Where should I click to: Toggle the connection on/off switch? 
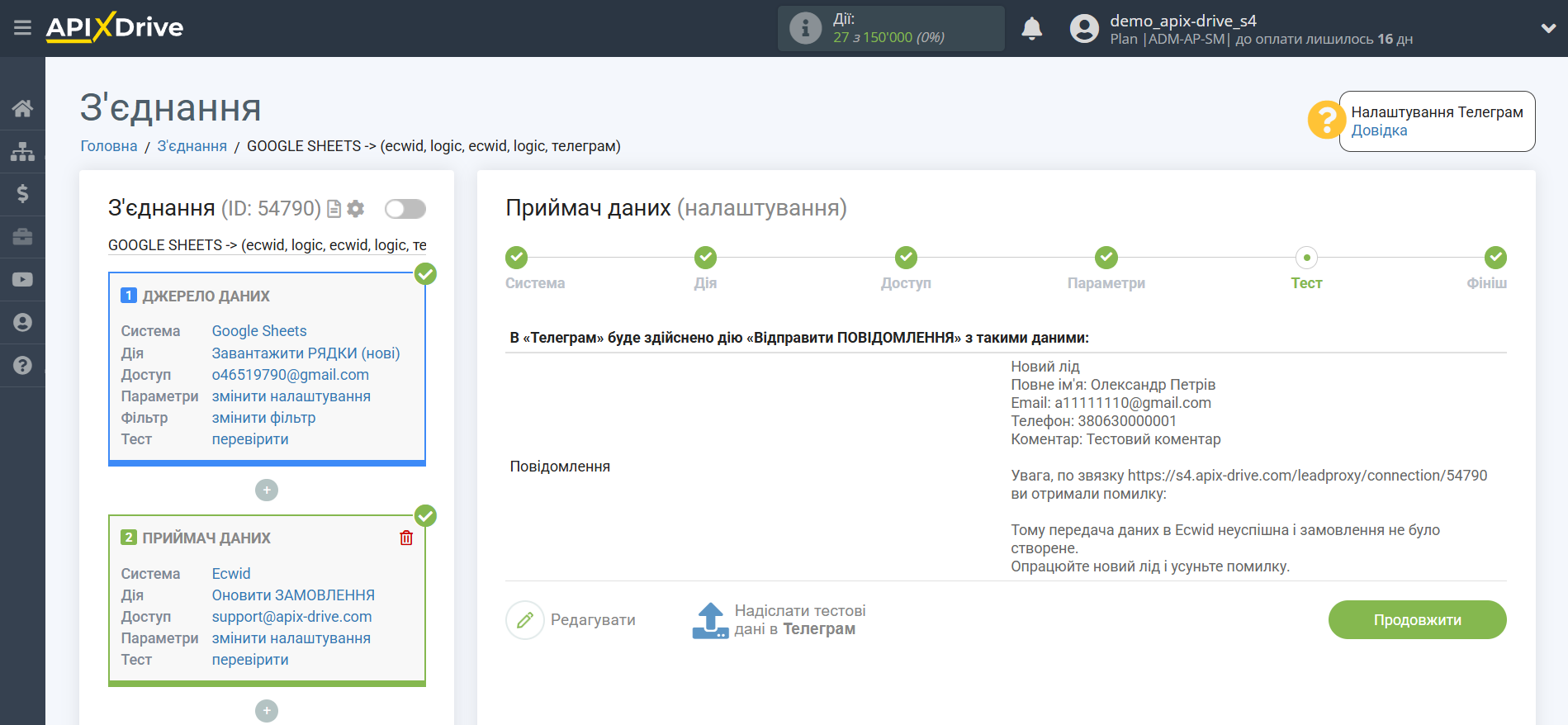coord(405,209)
